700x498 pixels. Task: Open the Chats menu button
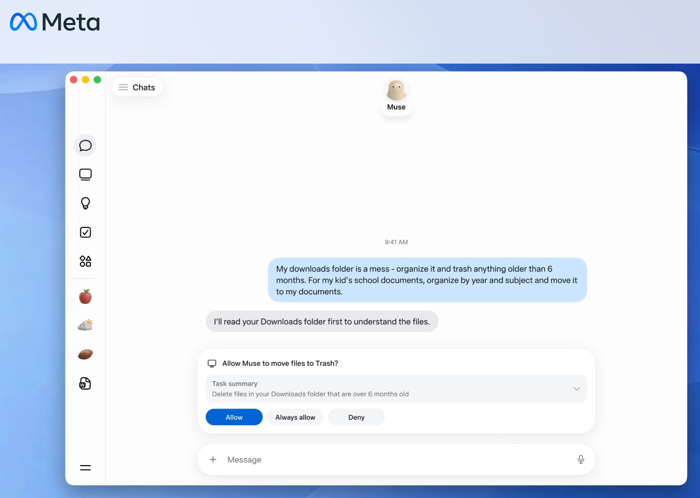tap(137, 87)
